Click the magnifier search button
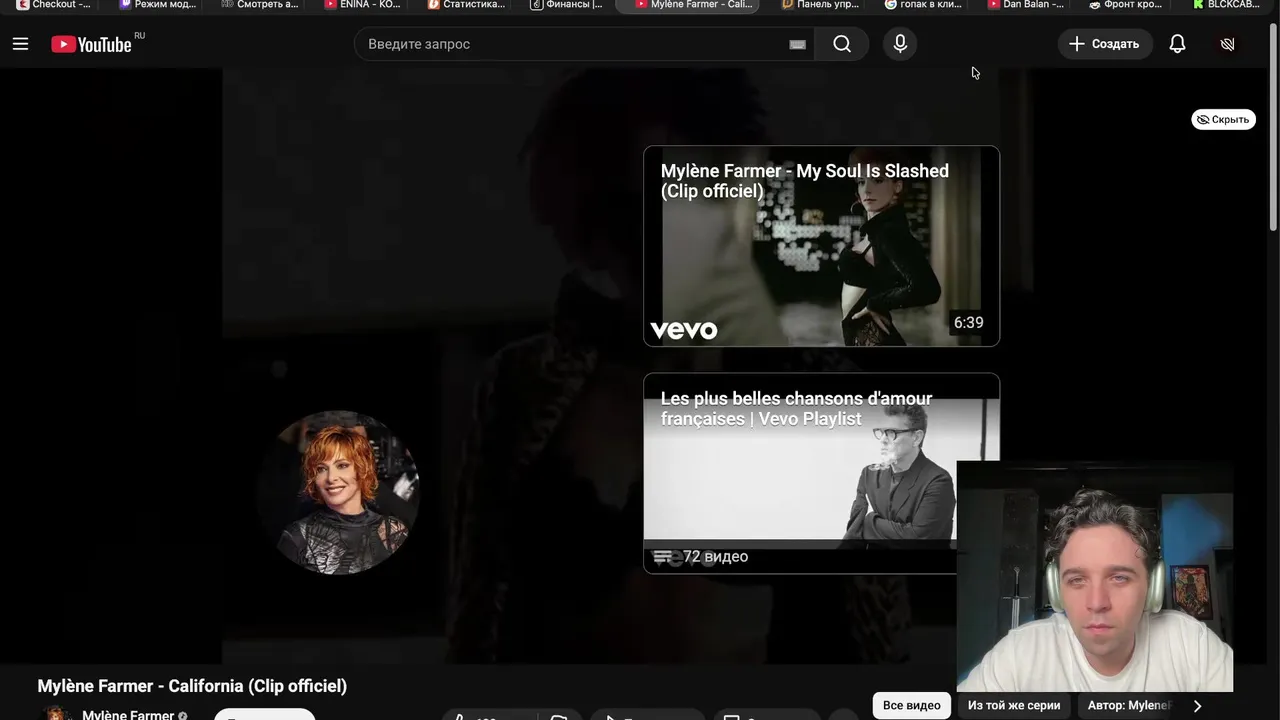This screenshot has height=720, width=1280. 842,44
